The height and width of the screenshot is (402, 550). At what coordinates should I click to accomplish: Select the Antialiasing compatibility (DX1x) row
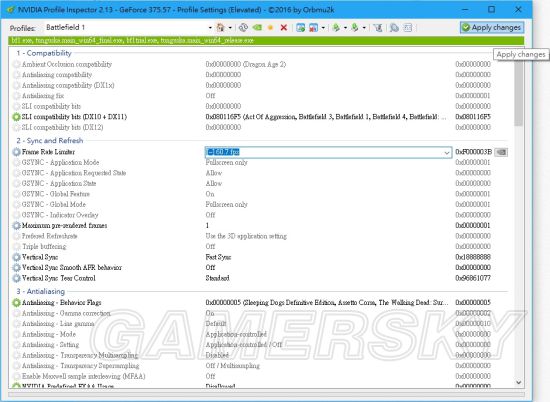(x=260, y=85)
